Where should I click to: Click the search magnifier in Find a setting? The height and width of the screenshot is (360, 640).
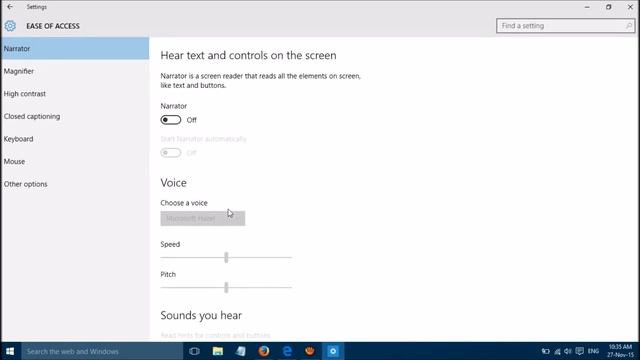(x=629, y=26)
